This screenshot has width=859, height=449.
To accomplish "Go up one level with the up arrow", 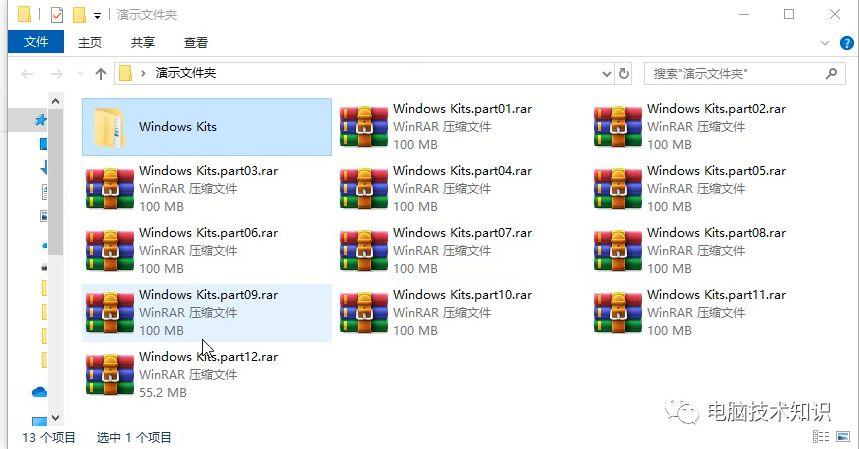I will [100, 73].
